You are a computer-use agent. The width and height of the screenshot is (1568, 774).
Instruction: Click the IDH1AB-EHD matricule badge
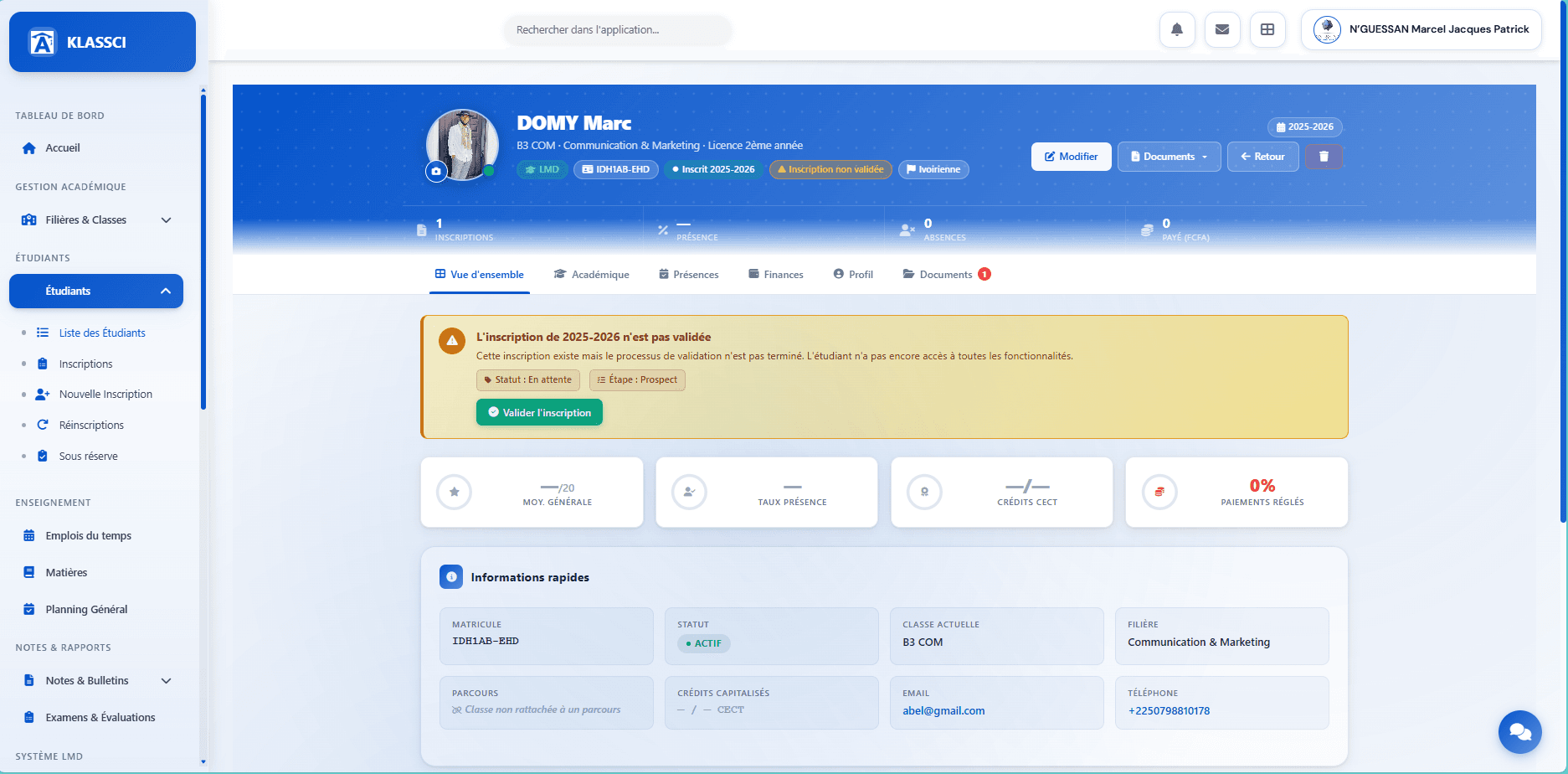coord(615,169)
